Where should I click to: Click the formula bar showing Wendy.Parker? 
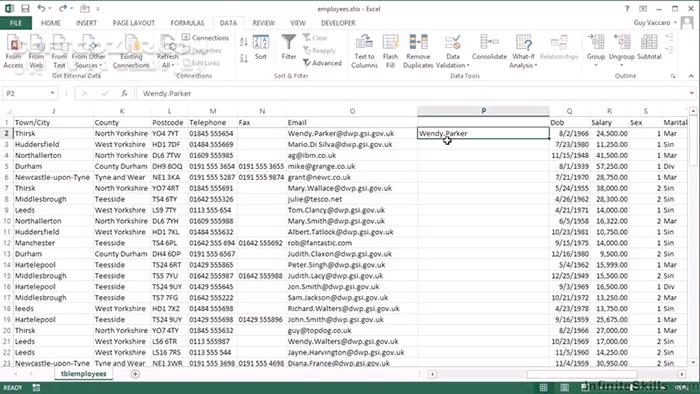coord(413,93)
